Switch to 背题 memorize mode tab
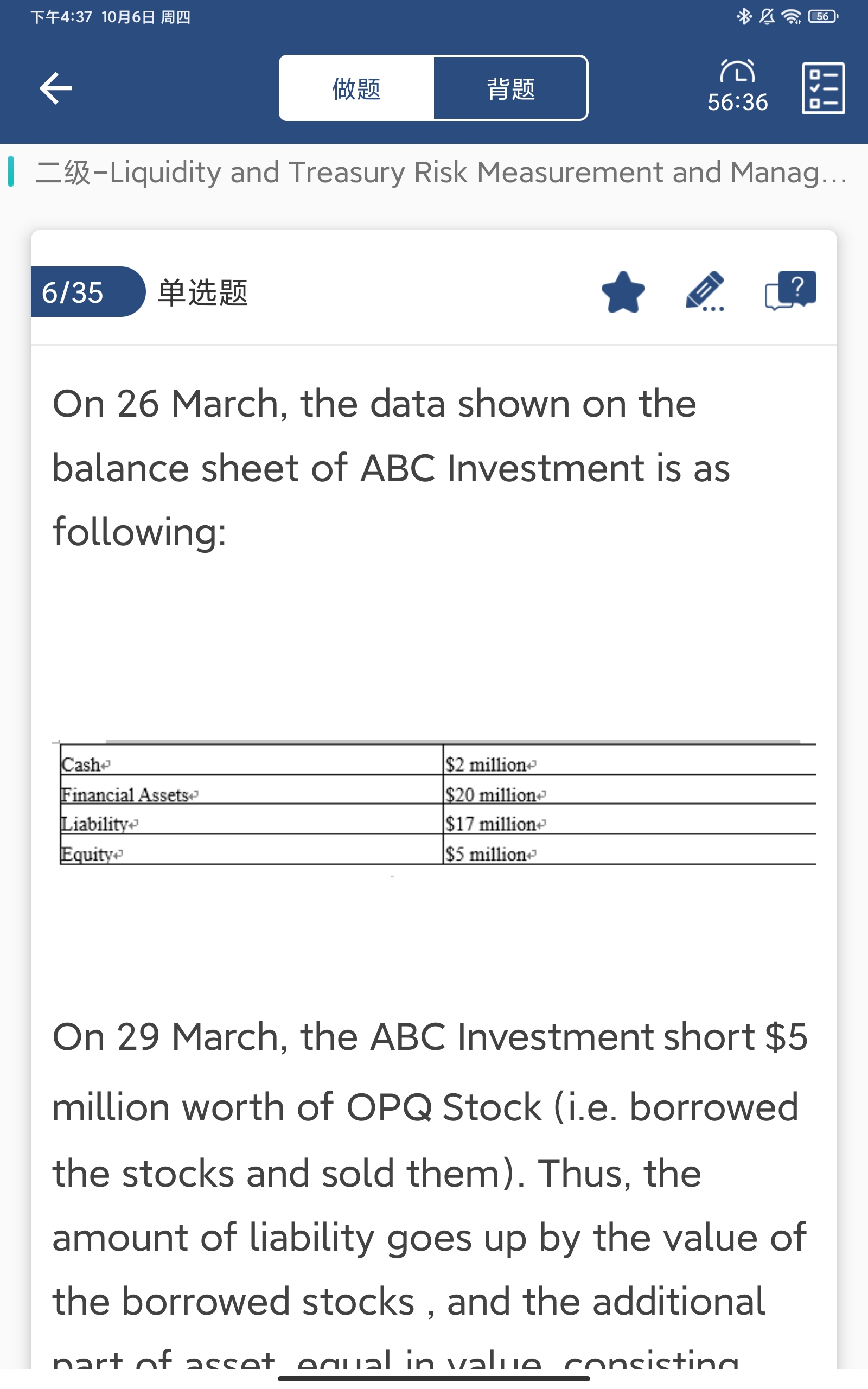 510,88
